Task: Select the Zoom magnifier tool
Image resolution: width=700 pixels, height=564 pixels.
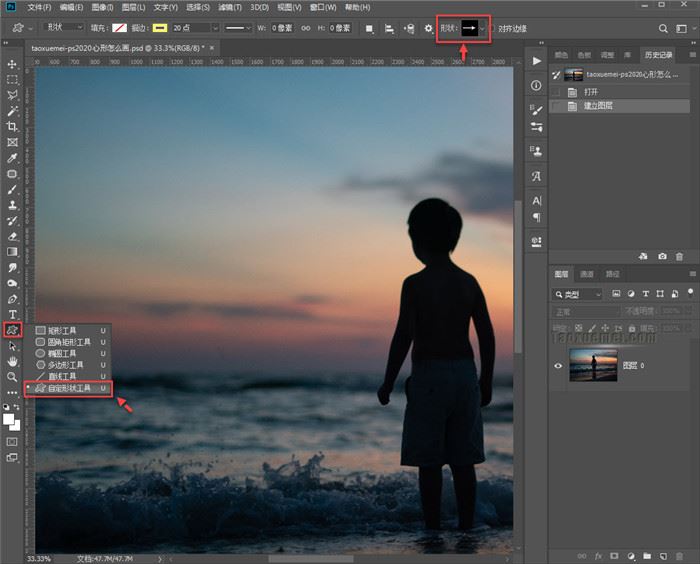Action: (12, 377)
